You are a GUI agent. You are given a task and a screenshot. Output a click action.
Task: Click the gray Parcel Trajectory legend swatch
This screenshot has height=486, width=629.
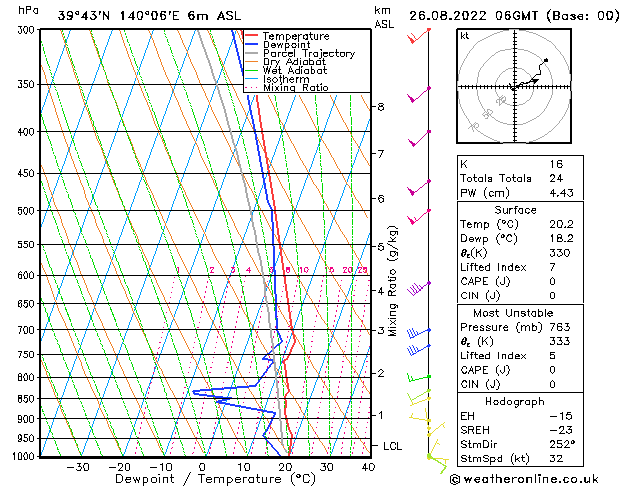tap(251, 53)
